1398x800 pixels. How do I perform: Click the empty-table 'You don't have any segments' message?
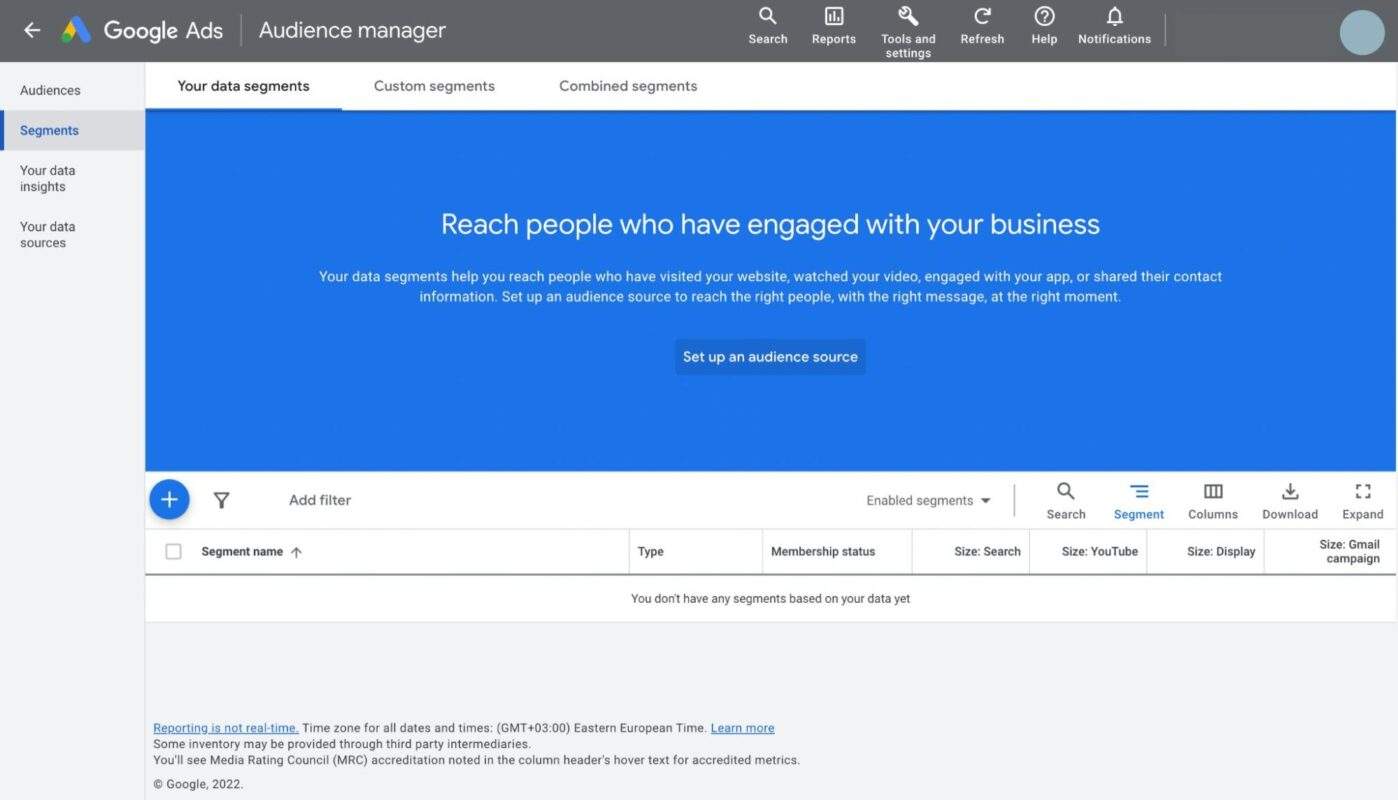[x=770, y=598]
